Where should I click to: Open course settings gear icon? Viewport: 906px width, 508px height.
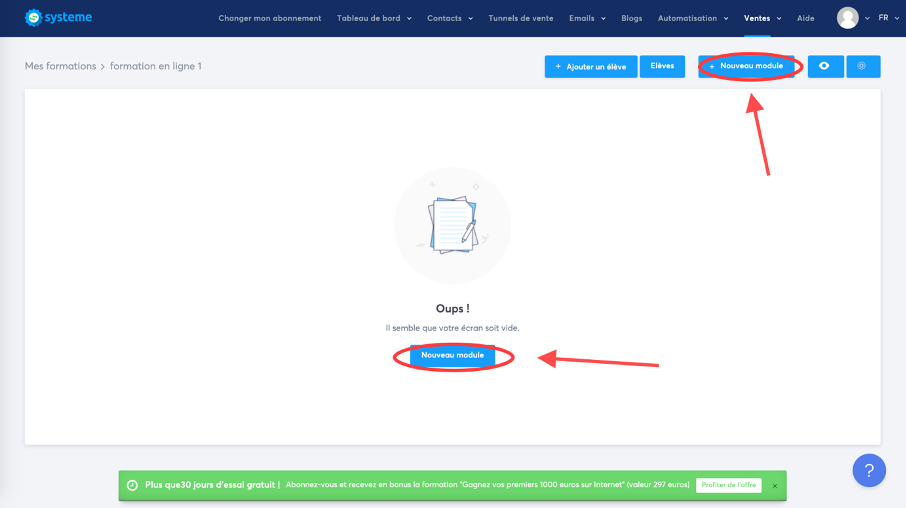tap(863, 66)
